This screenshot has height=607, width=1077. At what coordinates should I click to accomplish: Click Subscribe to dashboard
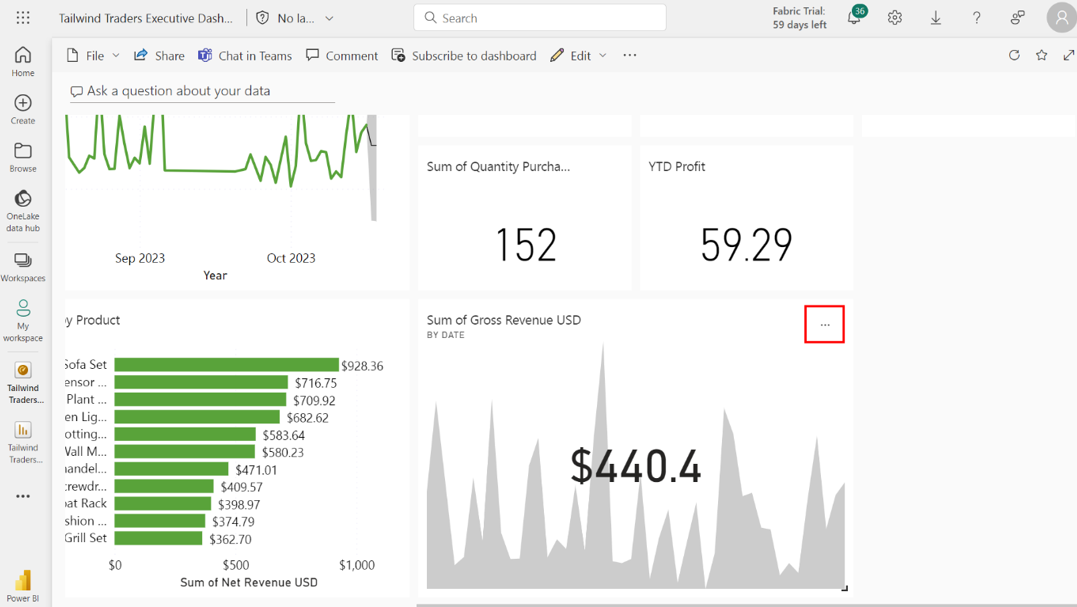pyautogui.click(x=464, y=56)
